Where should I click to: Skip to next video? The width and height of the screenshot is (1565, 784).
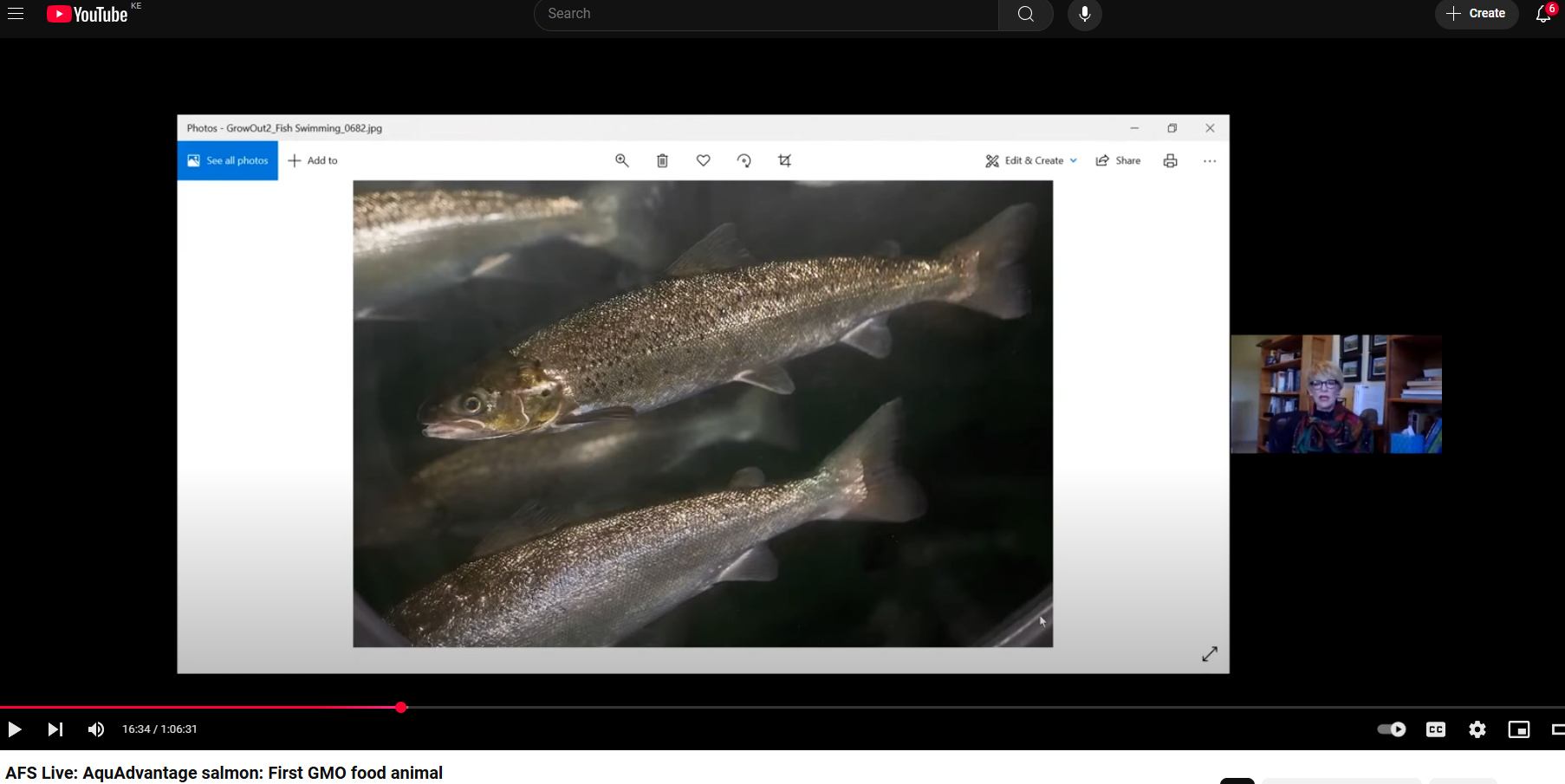55,729
